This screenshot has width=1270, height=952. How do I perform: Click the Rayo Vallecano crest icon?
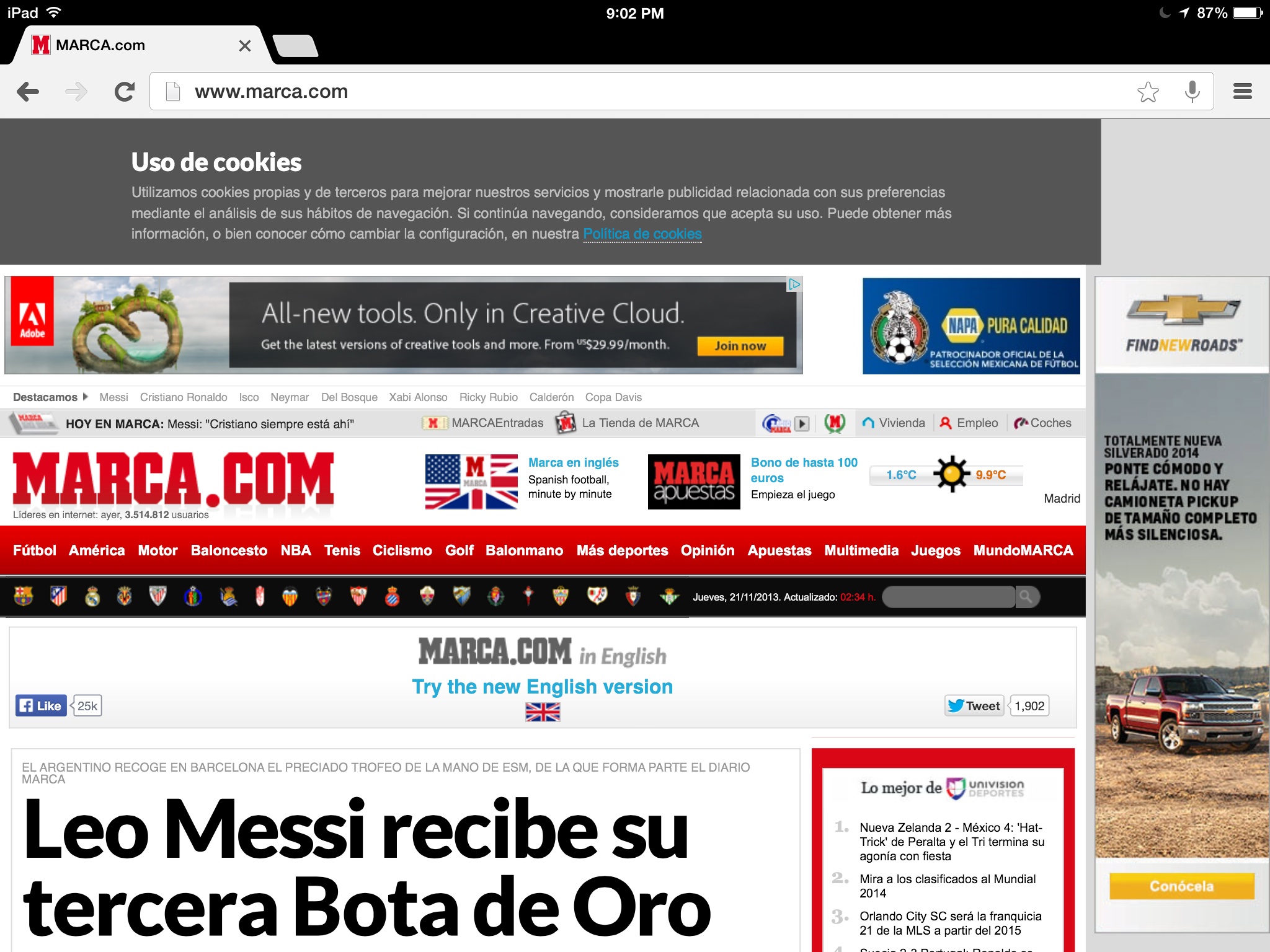click(x=597, y=596)
